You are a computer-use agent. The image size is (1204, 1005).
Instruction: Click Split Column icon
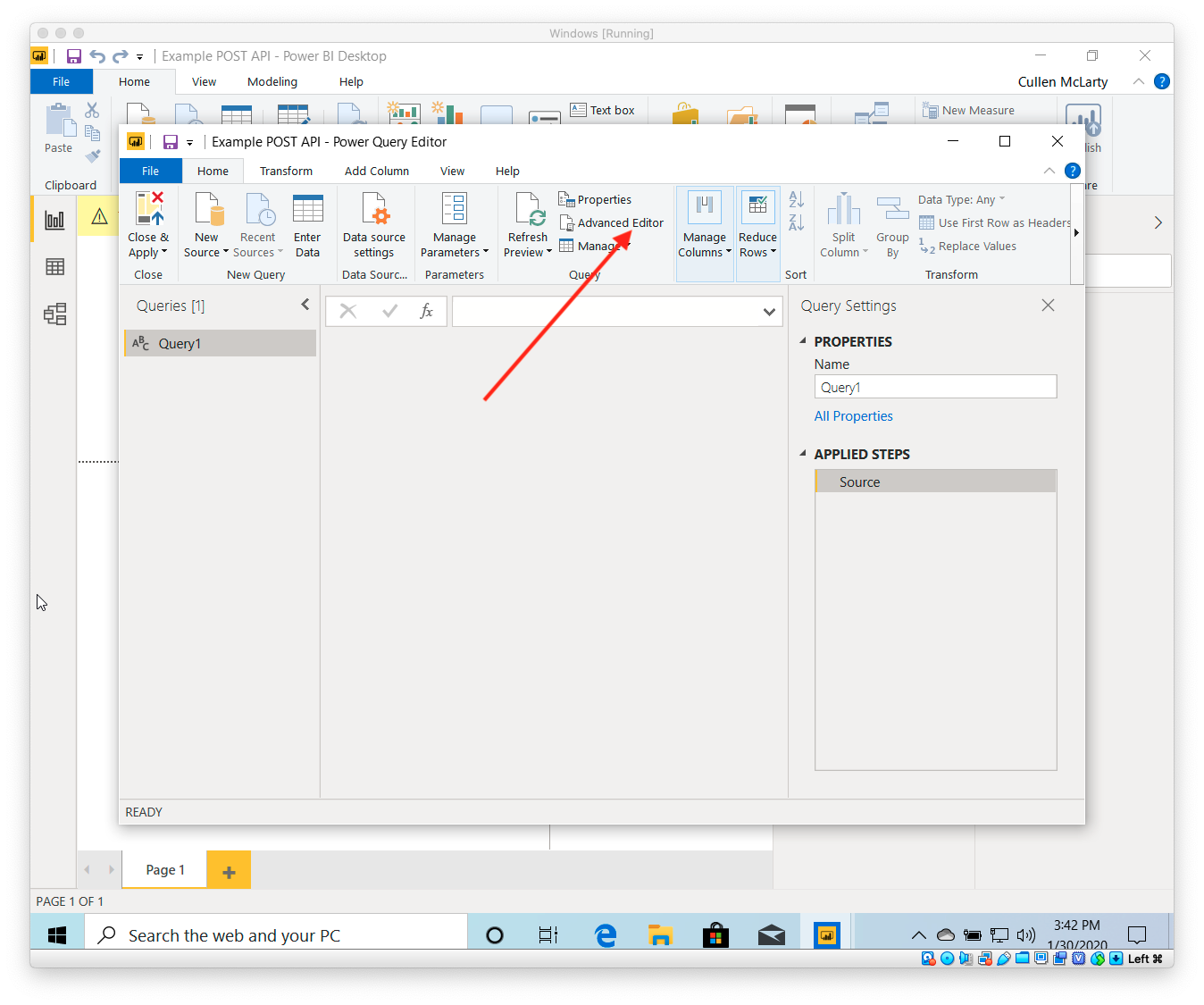[843, 208]
